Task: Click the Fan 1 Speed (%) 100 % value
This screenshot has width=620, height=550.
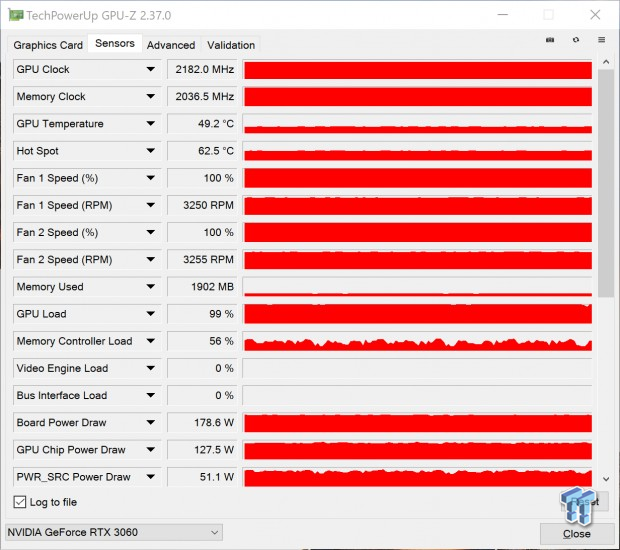Action: (x=202, y=178)
